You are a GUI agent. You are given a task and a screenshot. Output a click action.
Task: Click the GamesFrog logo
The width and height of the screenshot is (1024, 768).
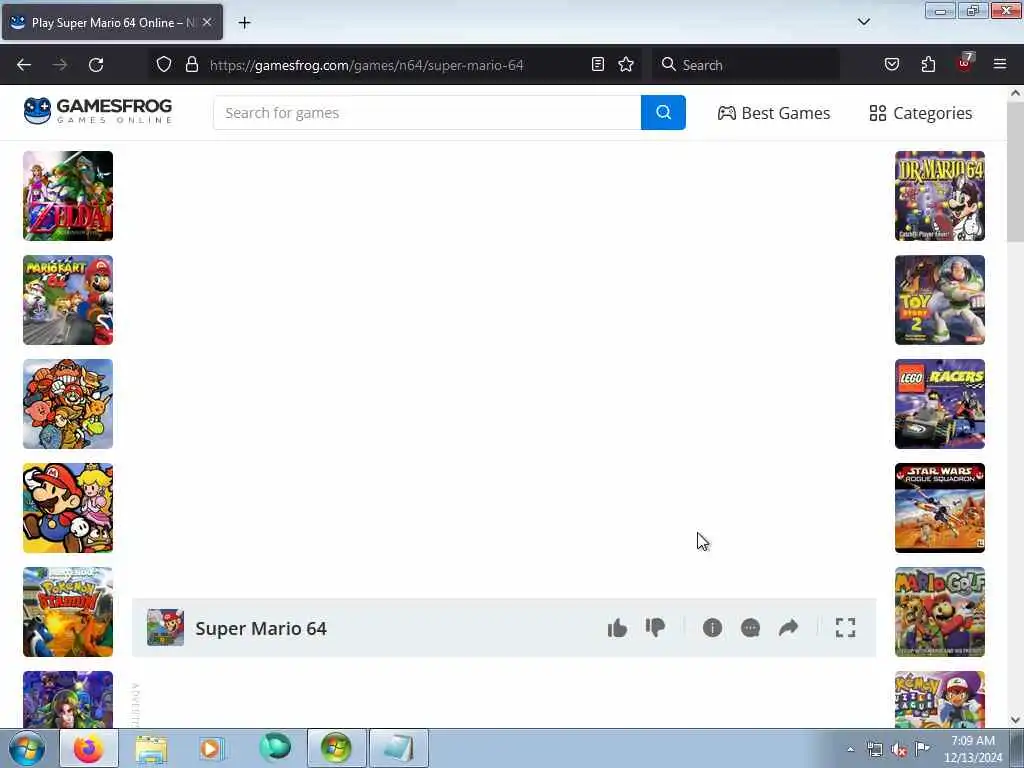(98, 111)
